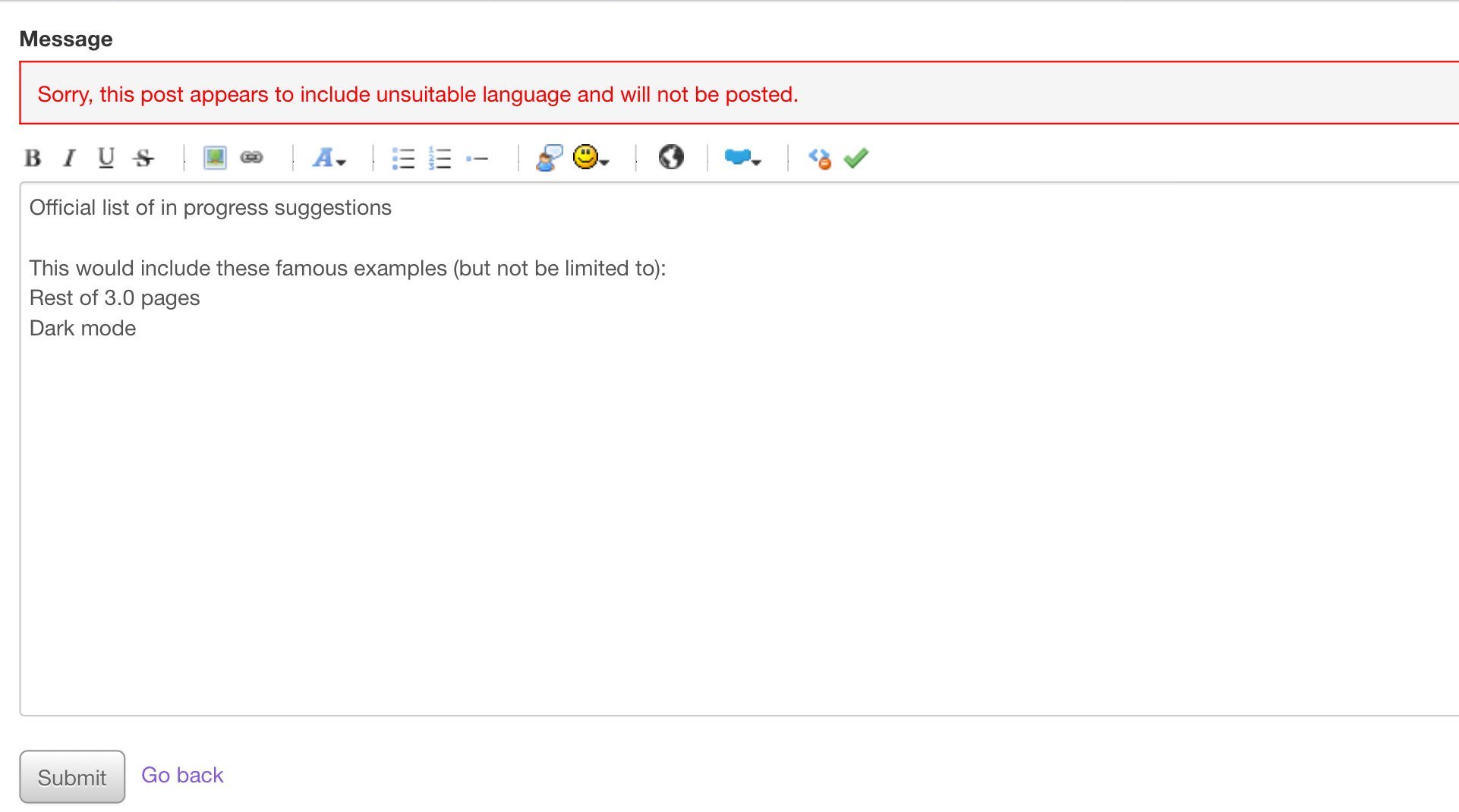
Task: Insert a numbered list
Action: coord(440,158)
